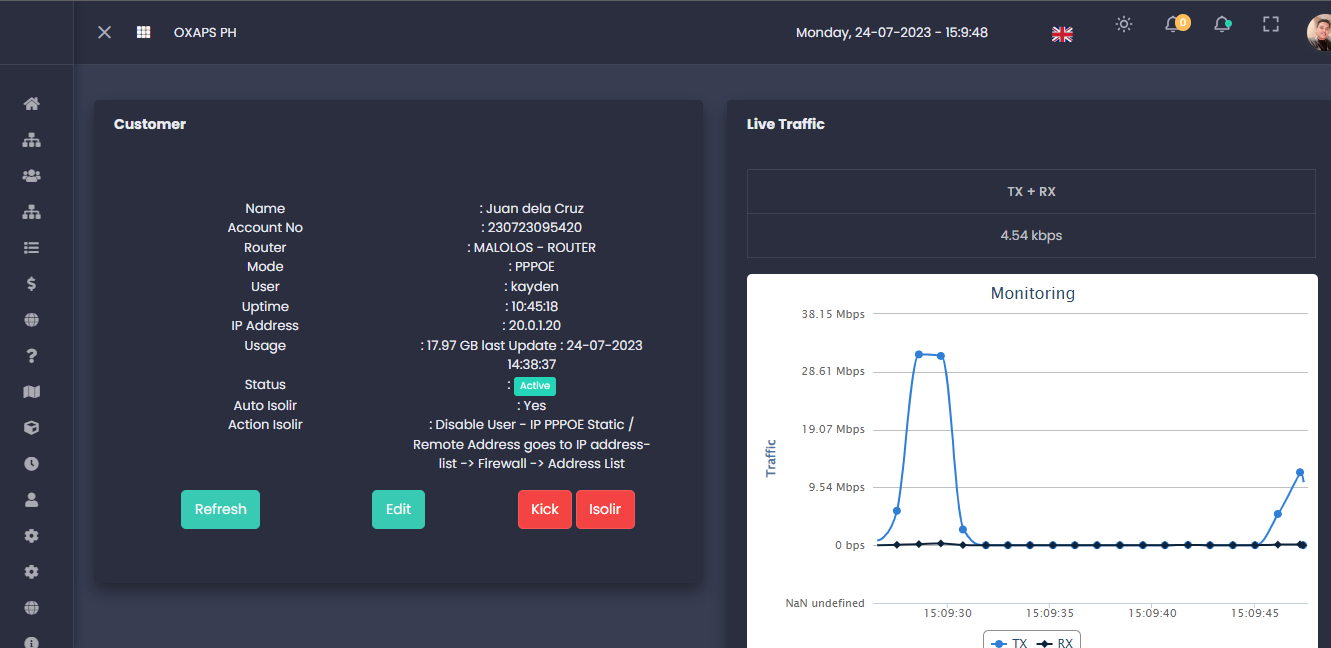Open the dollar sign billing icon
Image resolution: width=1331 pixels, height=648 pixels.
[x=31, y=284]
